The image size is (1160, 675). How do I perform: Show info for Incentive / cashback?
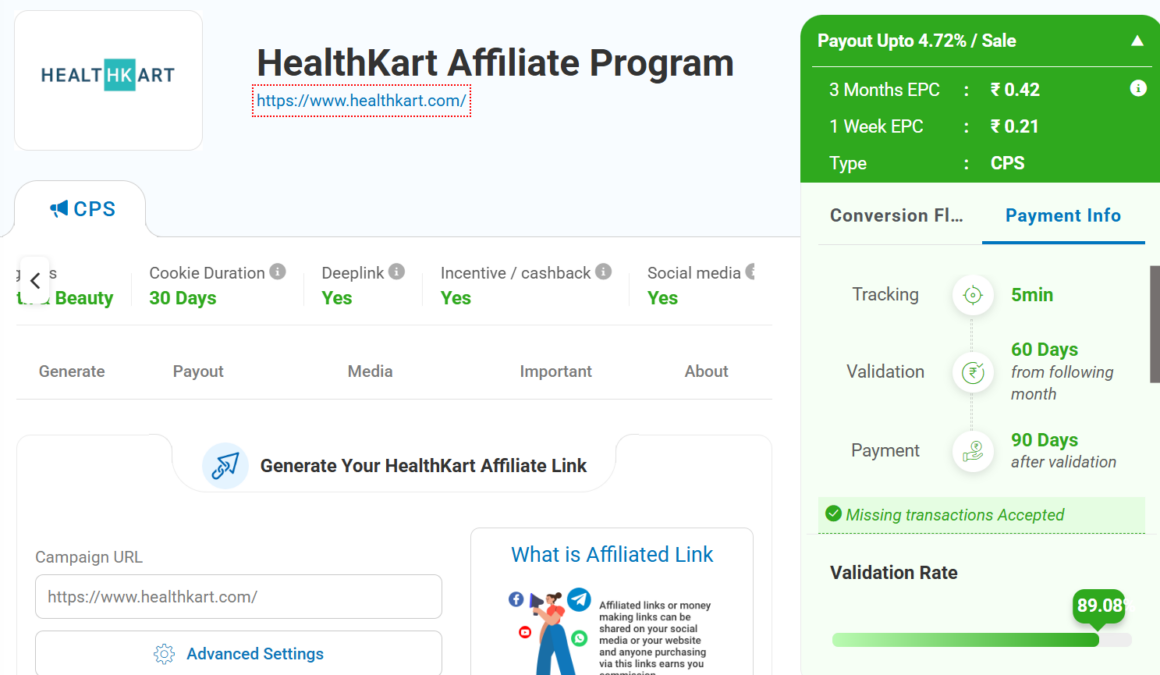pyautogui.click(x=603, y=272)
